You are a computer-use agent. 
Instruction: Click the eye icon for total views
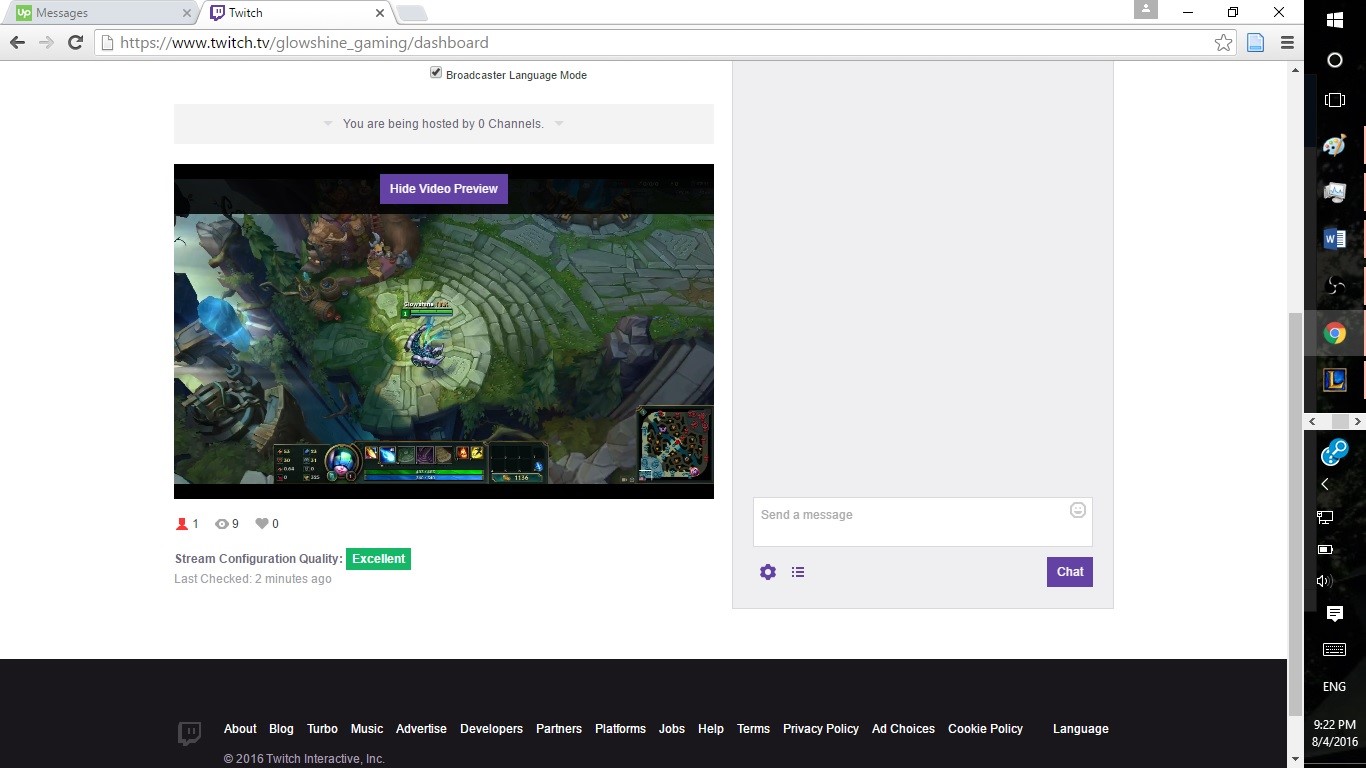pyautogui.click(x=222, y=524)
